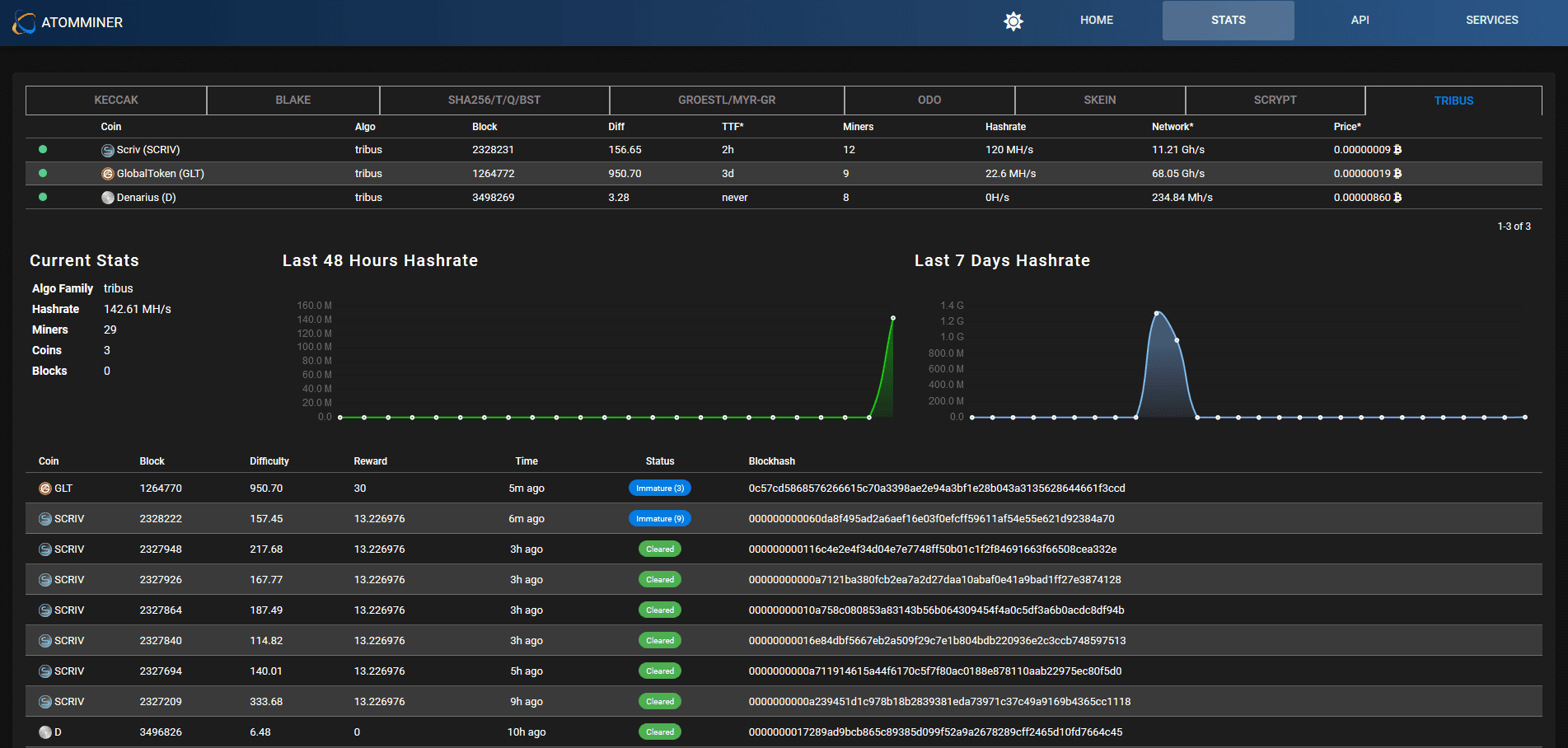This screenshot has width=1568, height=748.
Task: Click the SCRIV icon in block 2327864 row
Action: point(45,610)
